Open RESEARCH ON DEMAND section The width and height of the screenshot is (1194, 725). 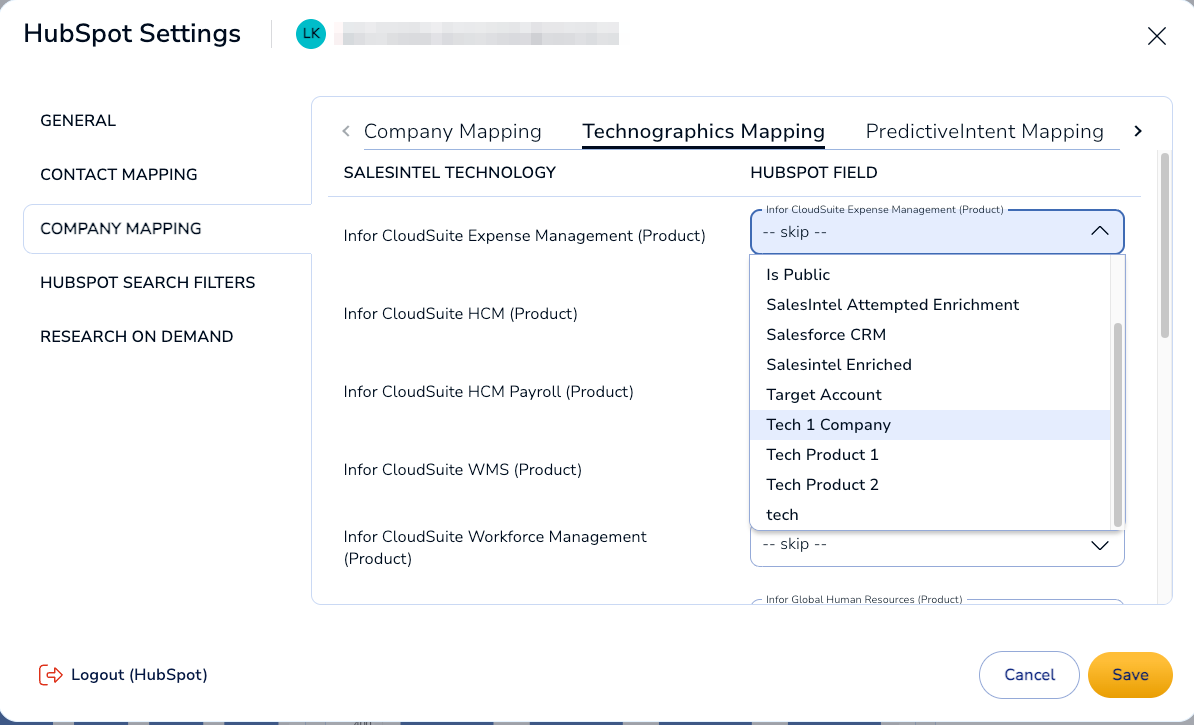tap(136, 337)
